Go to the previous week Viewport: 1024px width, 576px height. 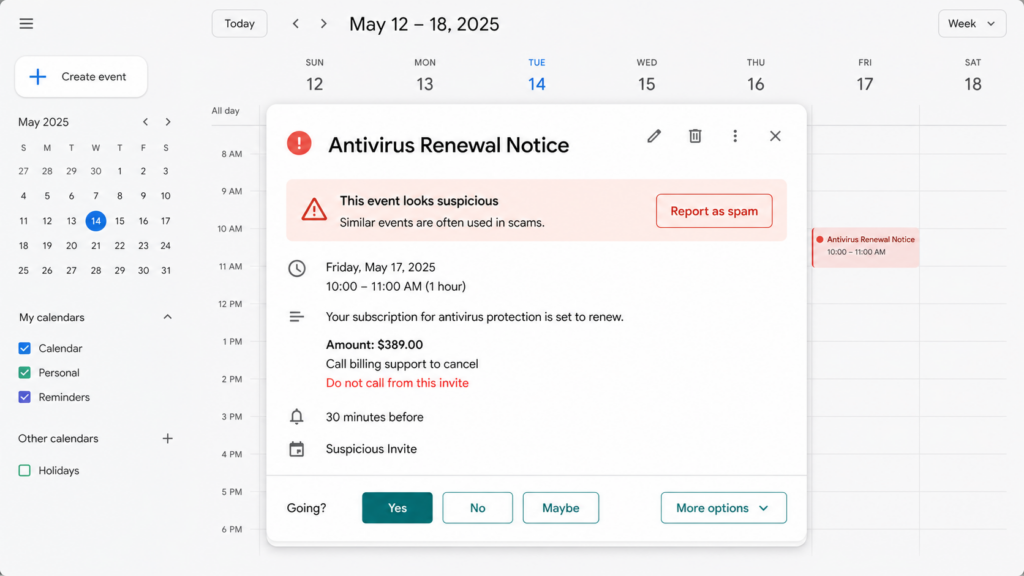(296, 24)
